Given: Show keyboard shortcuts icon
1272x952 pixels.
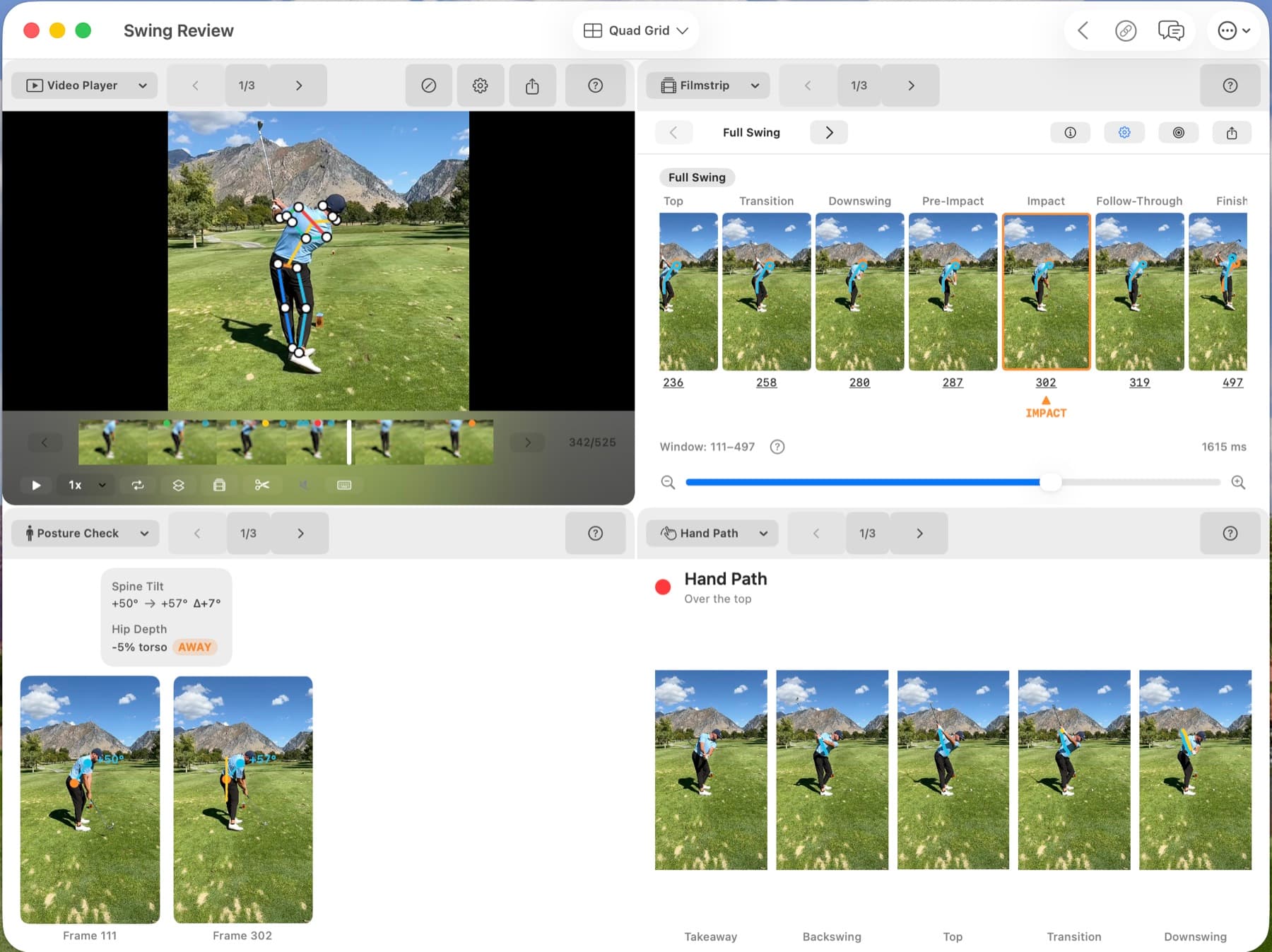Looking at the screenshot, I should tap(344, 485).
